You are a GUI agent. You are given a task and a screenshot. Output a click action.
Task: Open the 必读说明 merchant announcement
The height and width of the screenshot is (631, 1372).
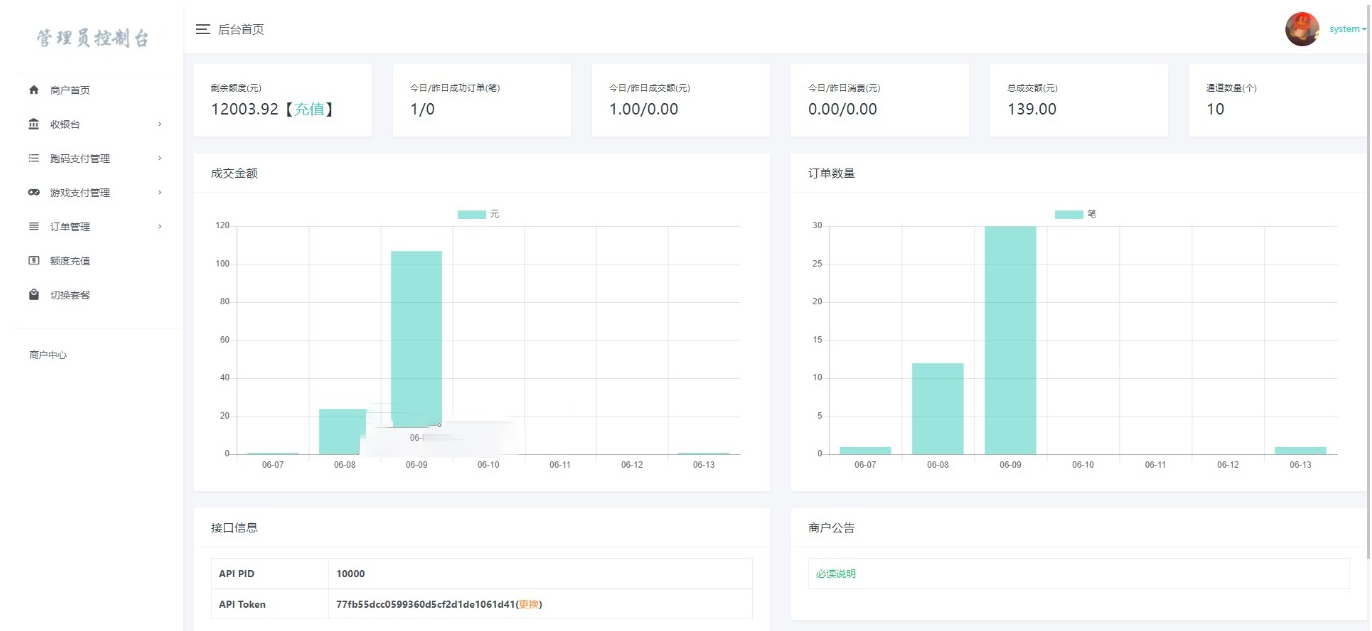836,574
